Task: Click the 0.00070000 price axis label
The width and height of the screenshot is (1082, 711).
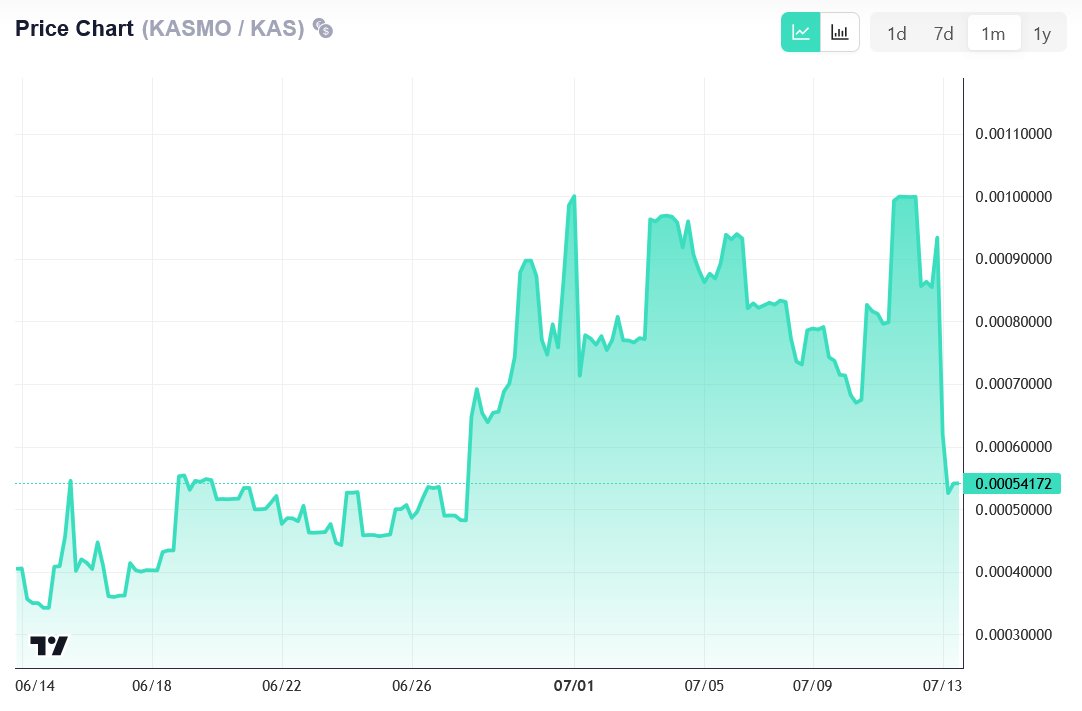Action: [1013, 384]
